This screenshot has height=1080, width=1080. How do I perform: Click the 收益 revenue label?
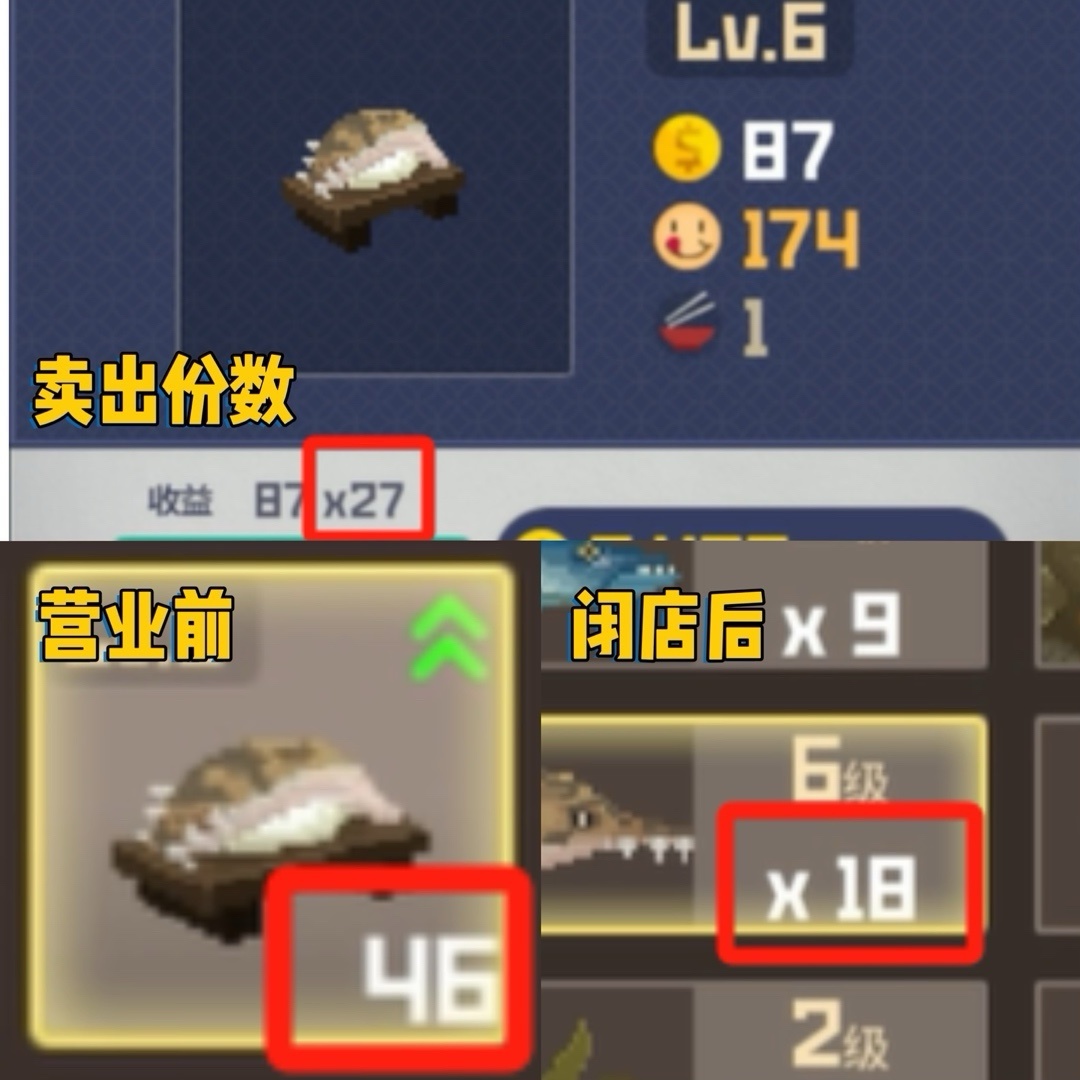click(x=180, y=500)
